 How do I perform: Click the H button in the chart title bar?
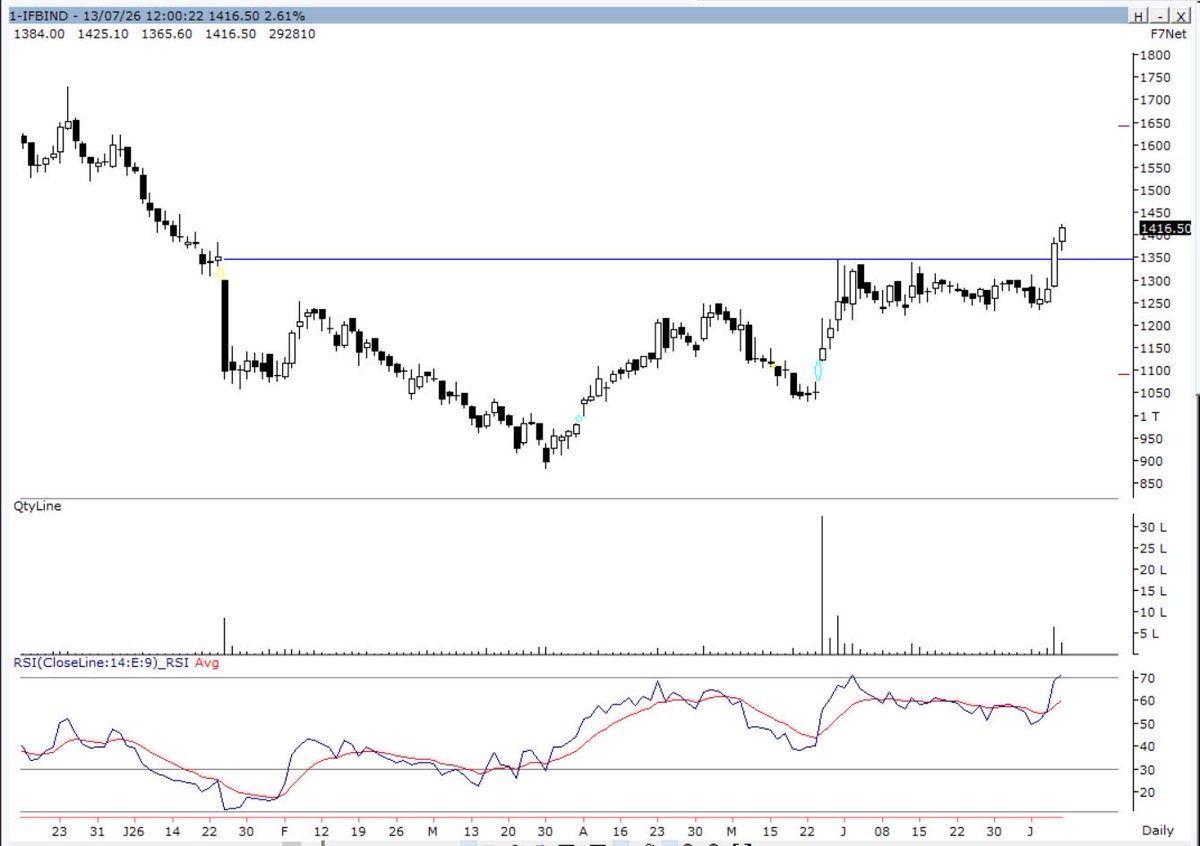(x=1138, y=17)
